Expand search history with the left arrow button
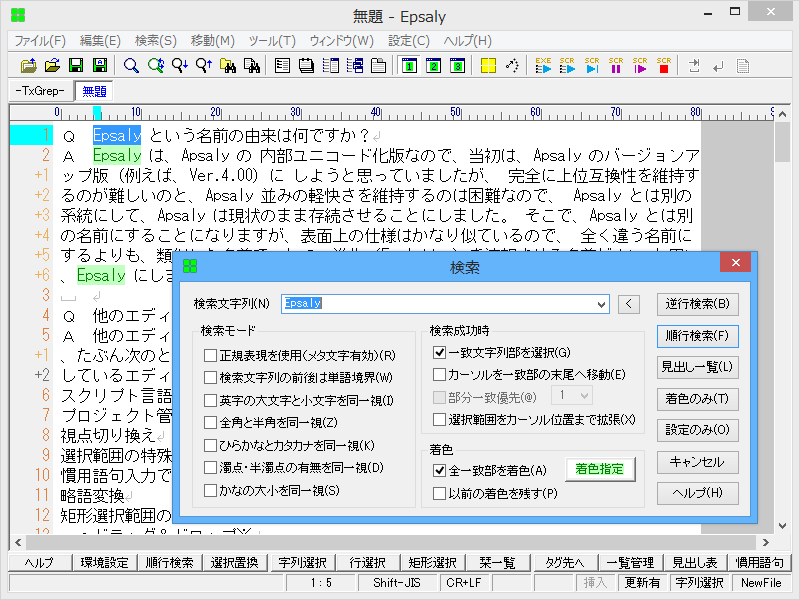The width and height of the screenshot is (800, 600). pos(629,304)
